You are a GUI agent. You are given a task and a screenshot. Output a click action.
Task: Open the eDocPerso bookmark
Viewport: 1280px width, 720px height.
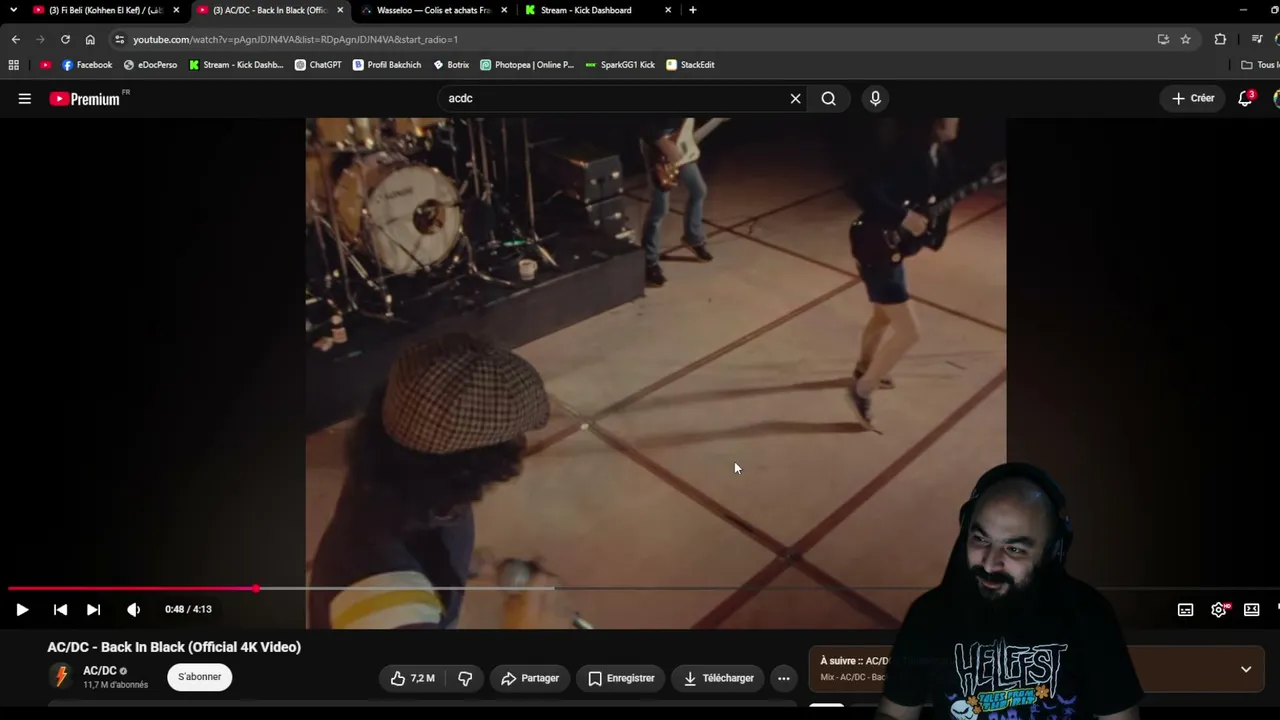pos(150,65)
